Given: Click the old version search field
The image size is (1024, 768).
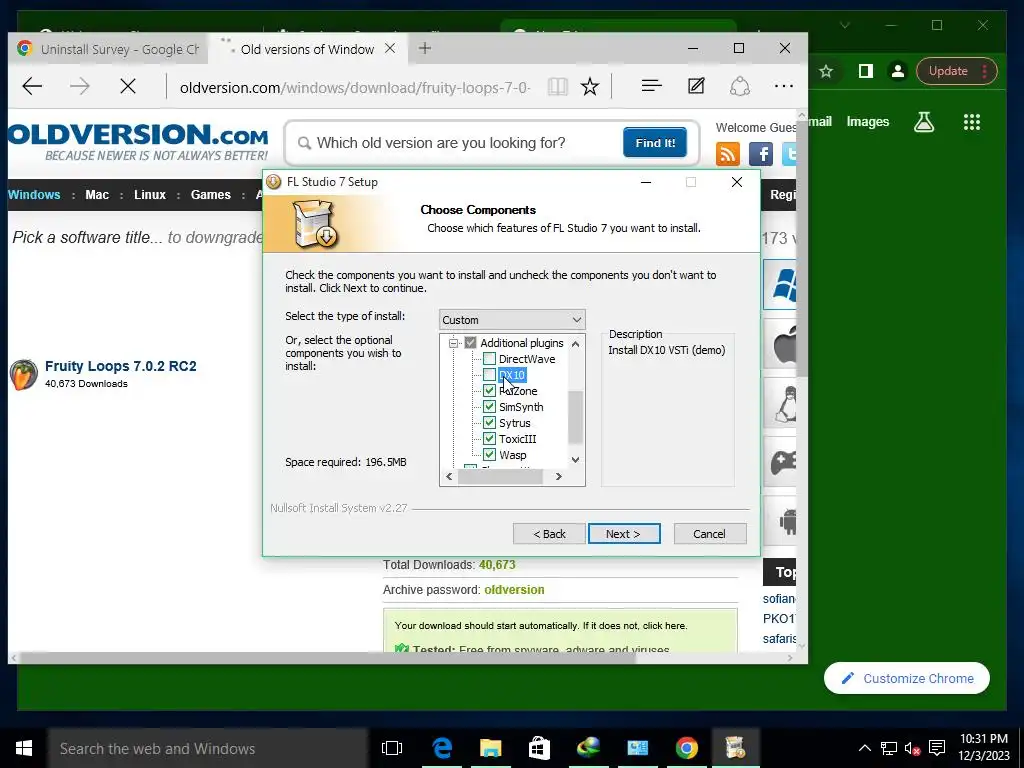Looking at the screenshot, I should (x=457, y=143).
